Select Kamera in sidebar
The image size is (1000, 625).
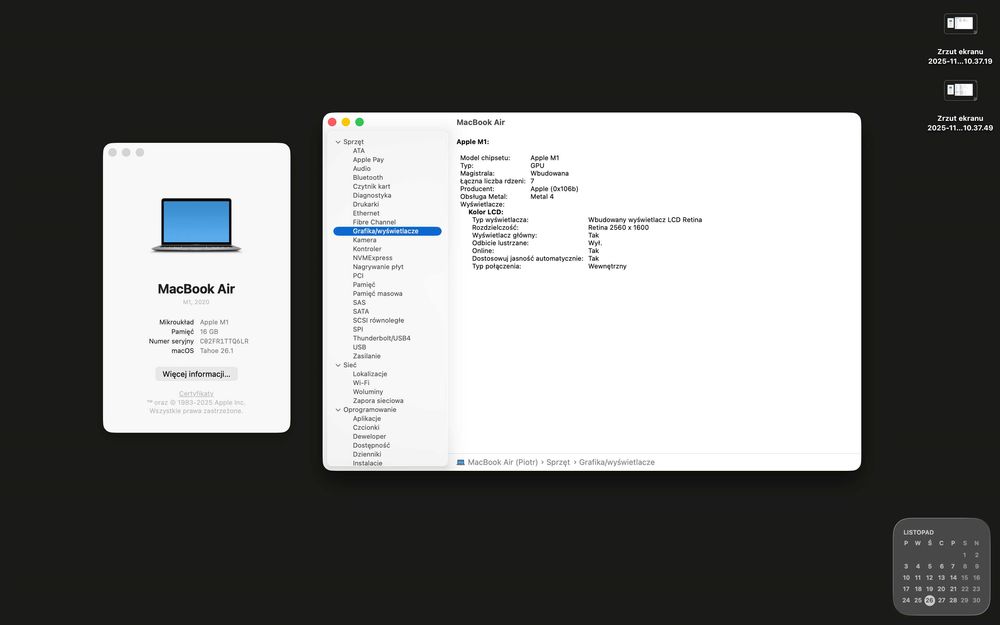[x=364, y=240]
